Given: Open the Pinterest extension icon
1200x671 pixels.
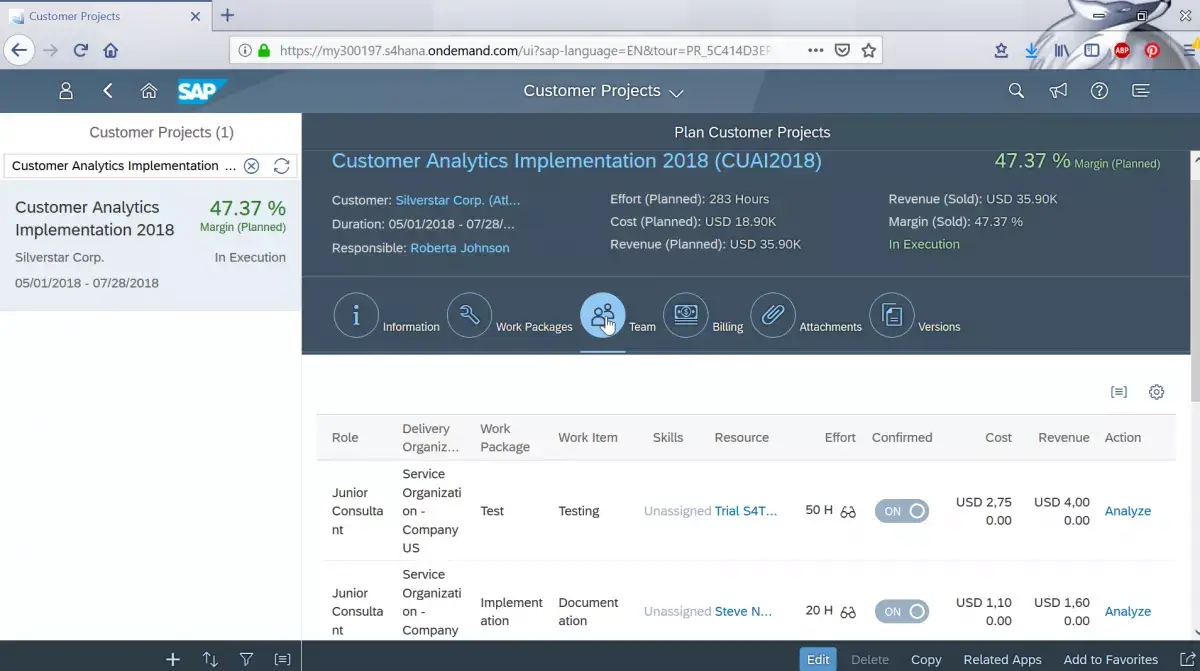Looking at the screenshot, I should [x=1152, y=50].
